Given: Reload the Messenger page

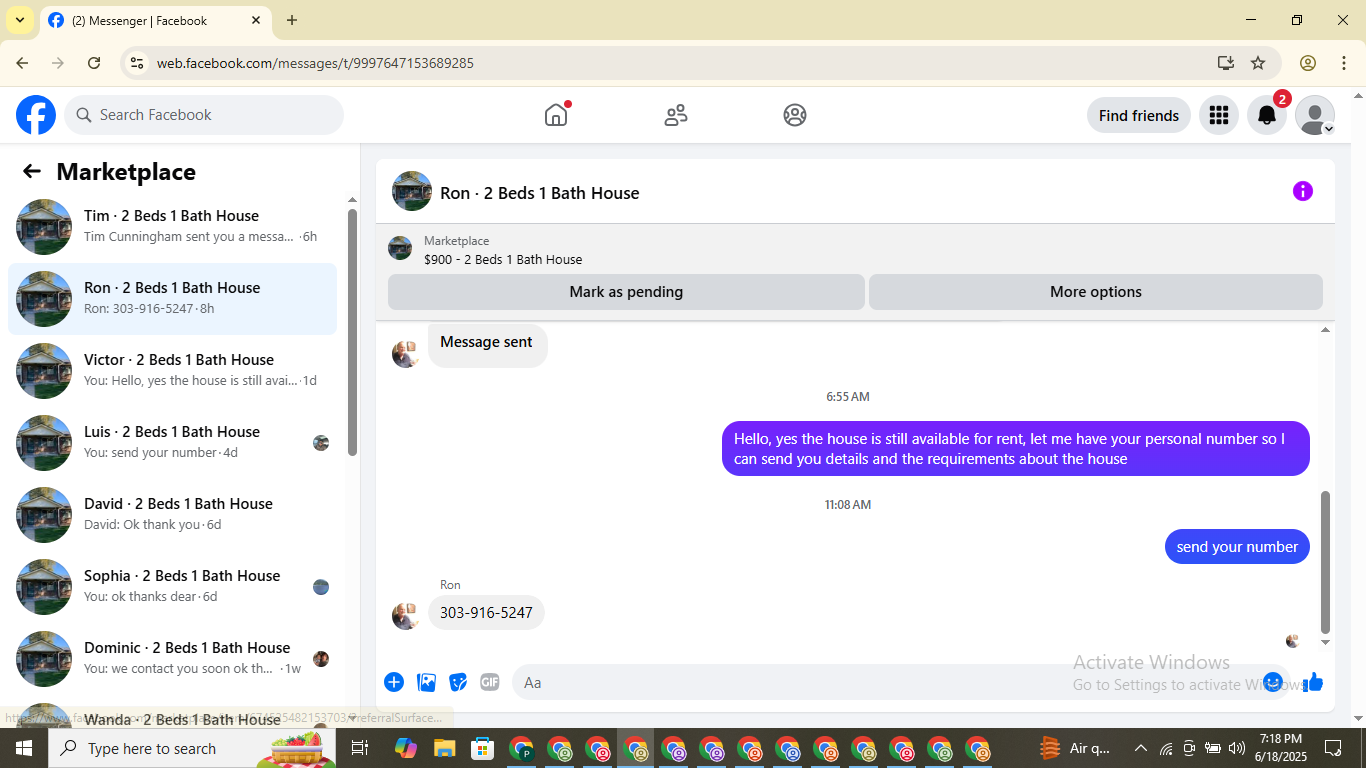Looking at the screenshot, I should (94, 63).
